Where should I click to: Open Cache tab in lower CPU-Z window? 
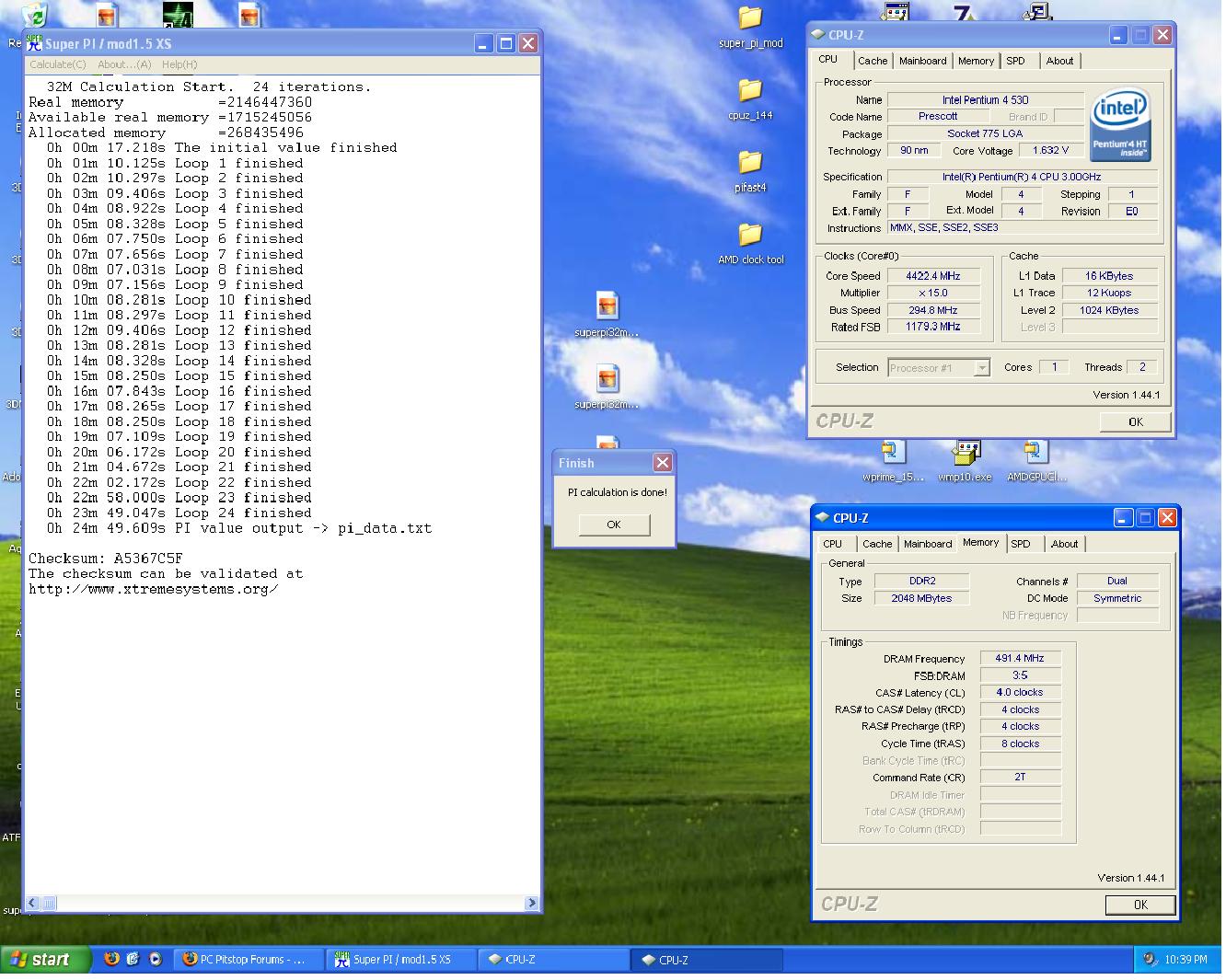[877, 544]
